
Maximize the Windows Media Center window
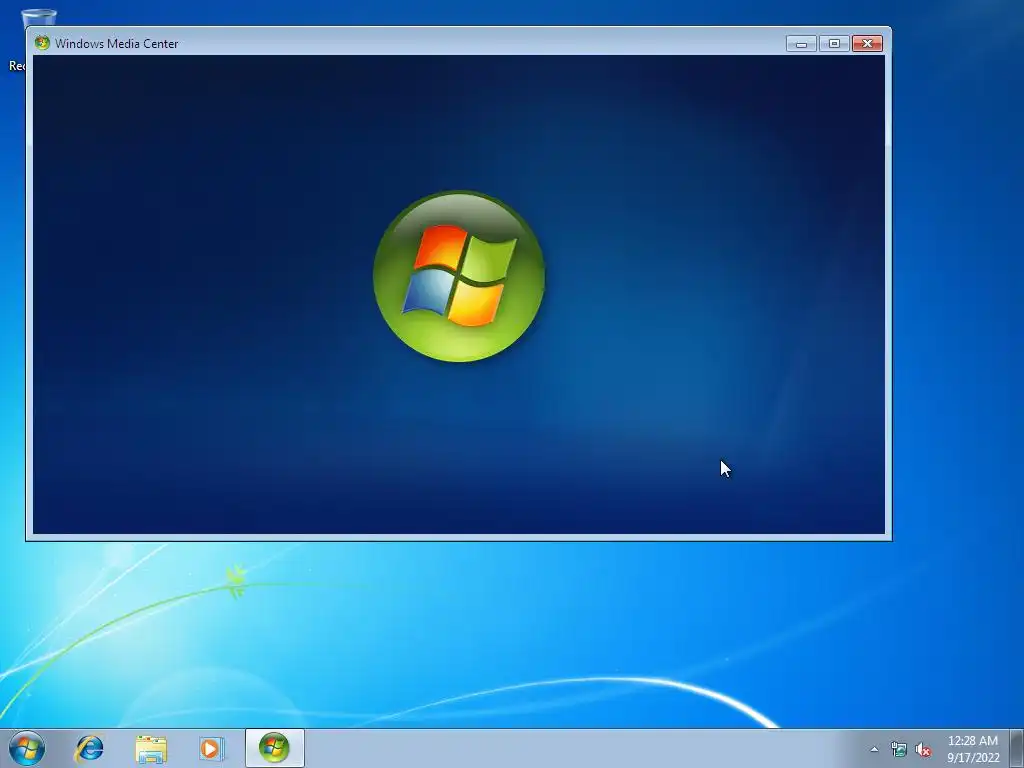tap(834, 44)
